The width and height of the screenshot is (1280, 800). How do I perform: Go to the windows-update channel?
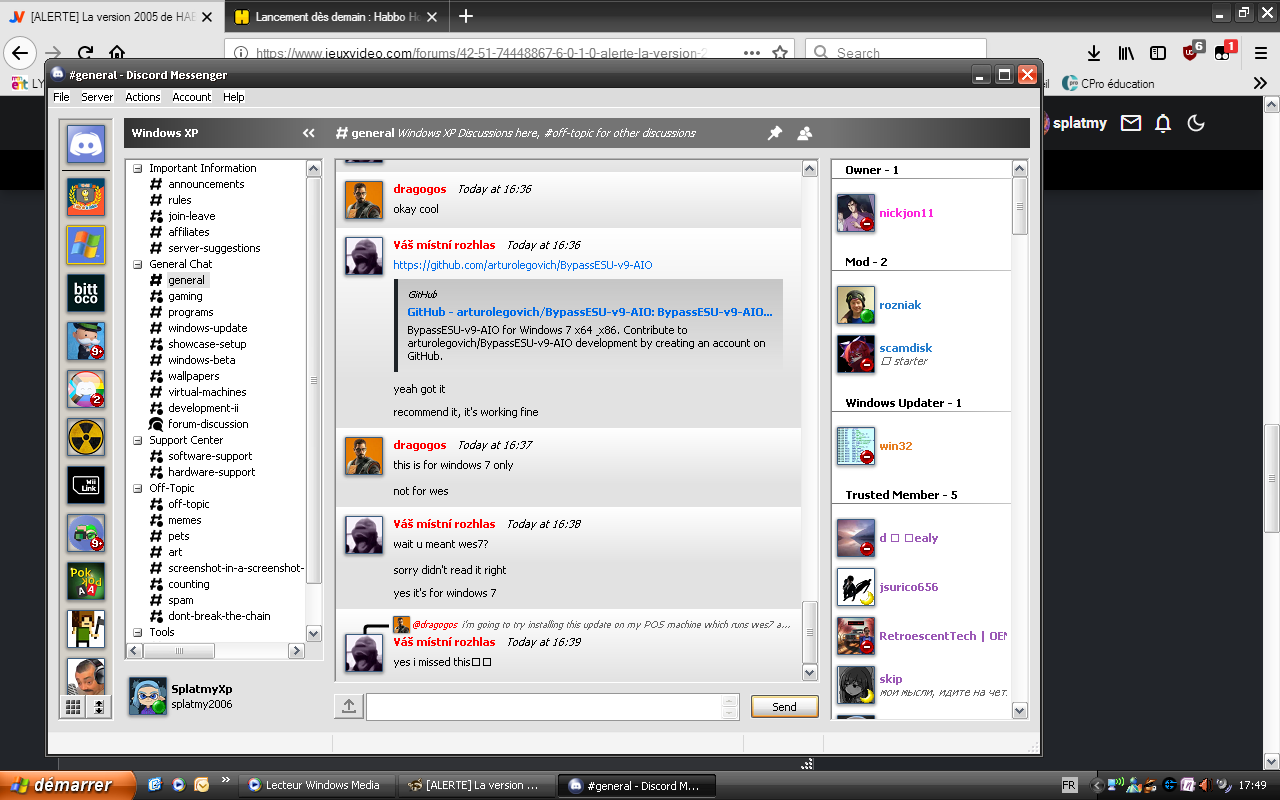click(x=207, y=328)
